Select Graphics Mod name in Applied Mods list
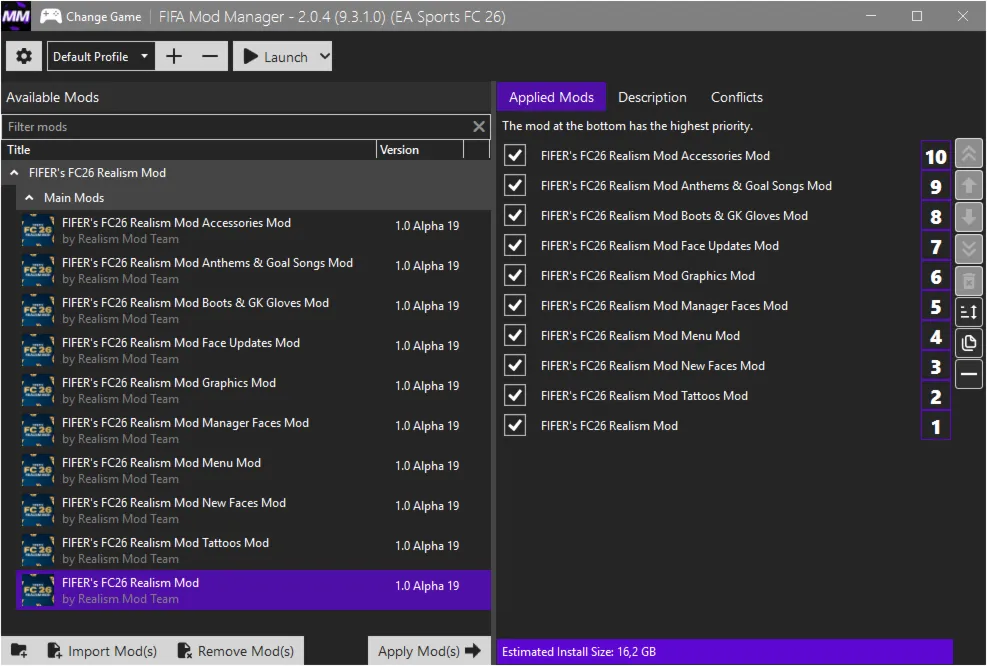Screen dimensions: 987x666 647,276
